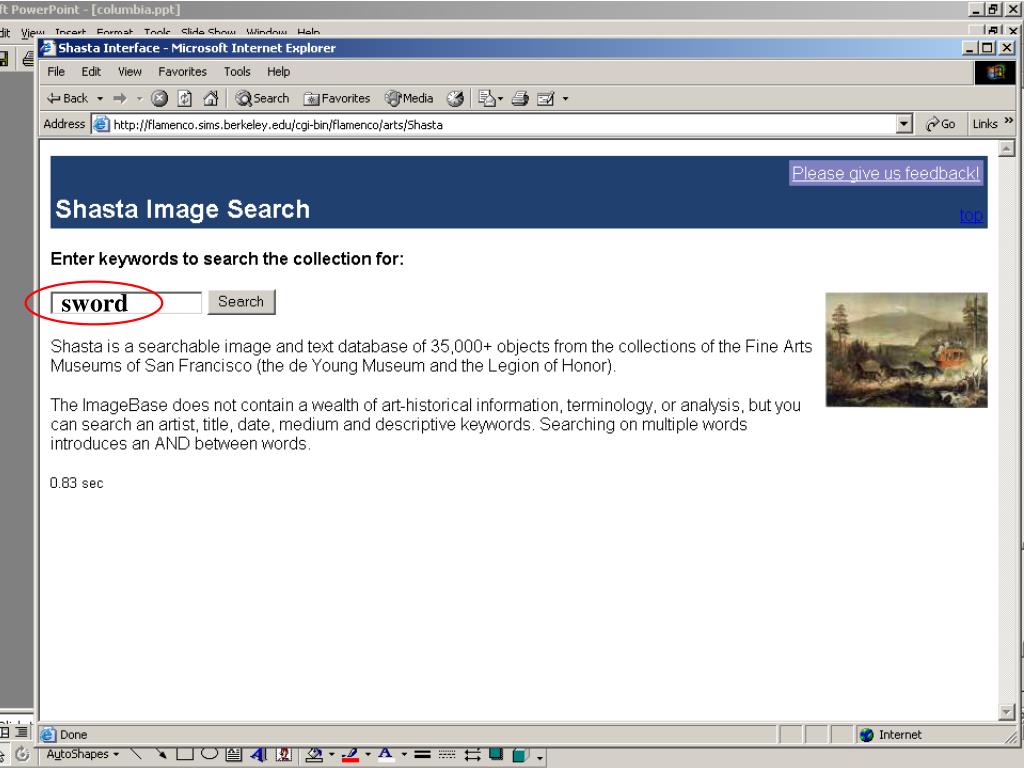
Task: Select the Rectangle tool in PowerPoint
Action: pos(185,754)
